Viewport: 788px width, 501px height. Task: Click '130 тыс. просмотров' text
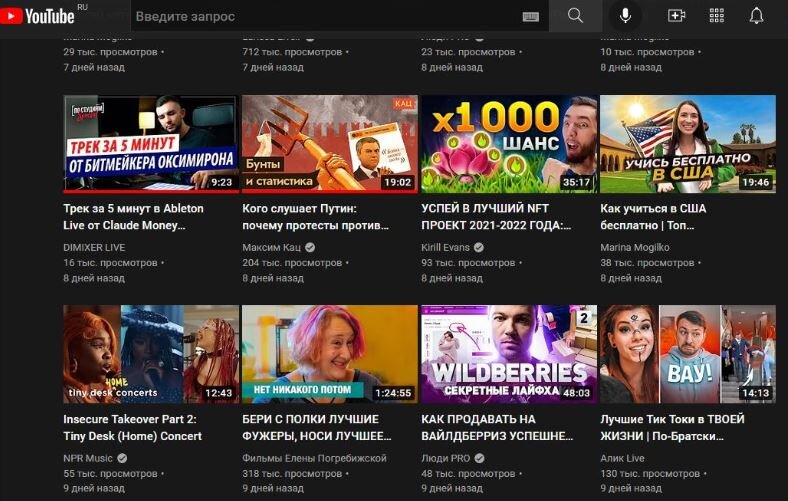pyautogui.click(x=650, y=473)
